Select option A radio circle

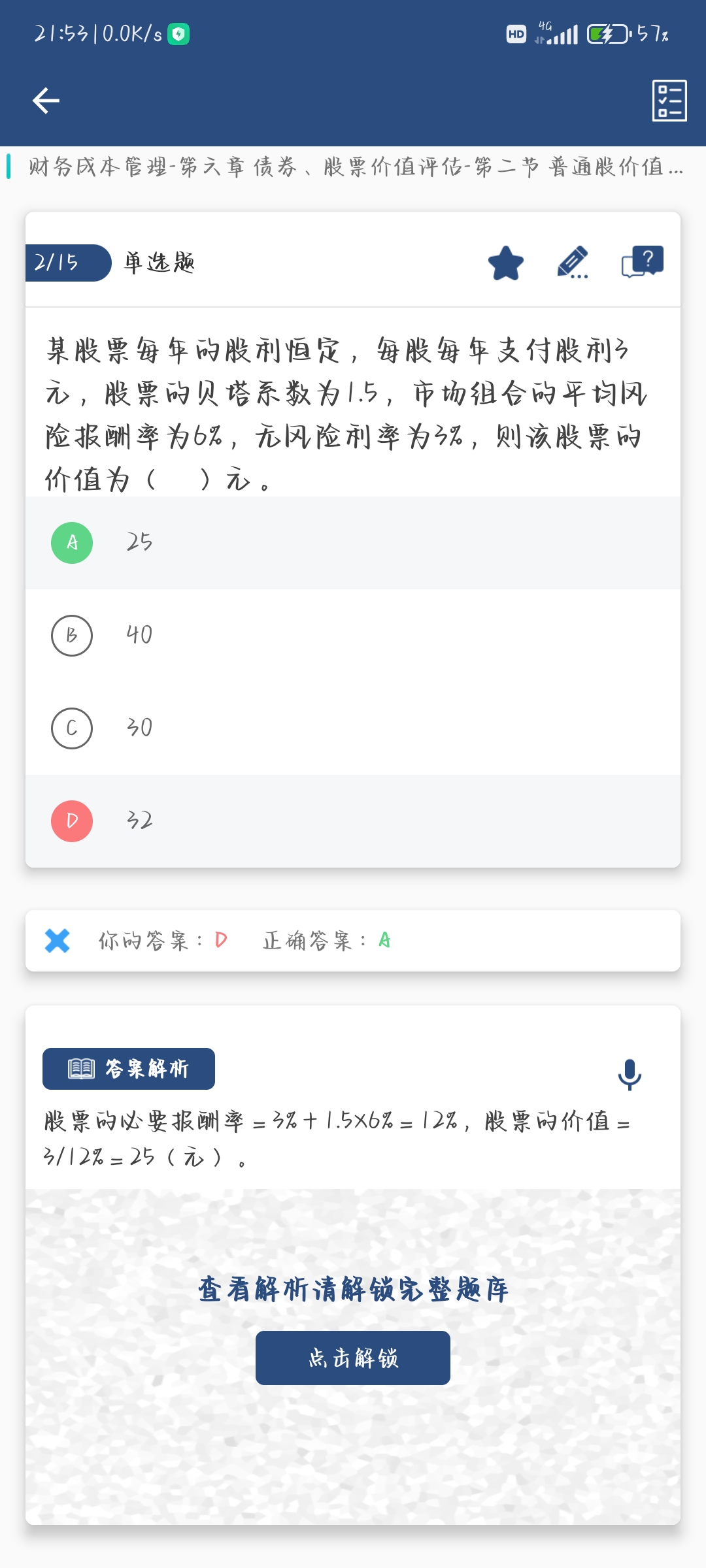[x=72, y=543]
